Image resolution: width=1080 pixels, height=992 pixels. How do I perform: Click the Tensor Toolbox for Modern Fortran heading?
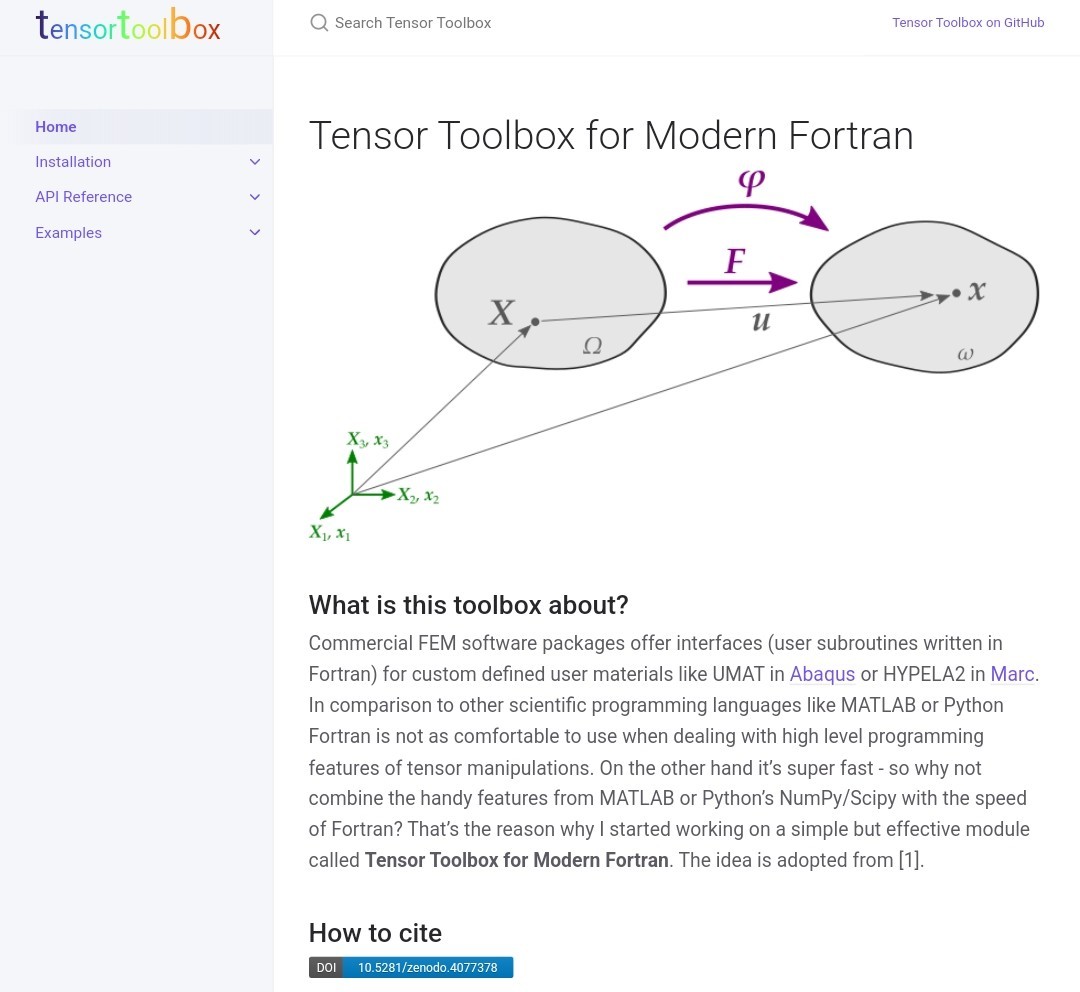click(x=611, y=135)
